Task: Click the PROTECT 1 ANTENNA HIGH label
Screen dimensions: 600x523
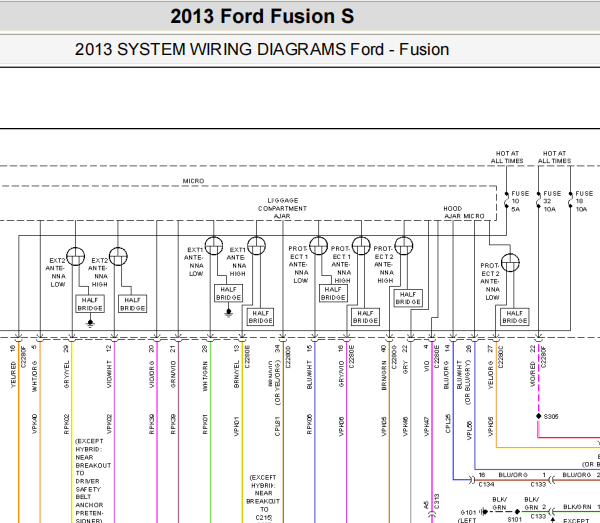Action: point(341,264)
